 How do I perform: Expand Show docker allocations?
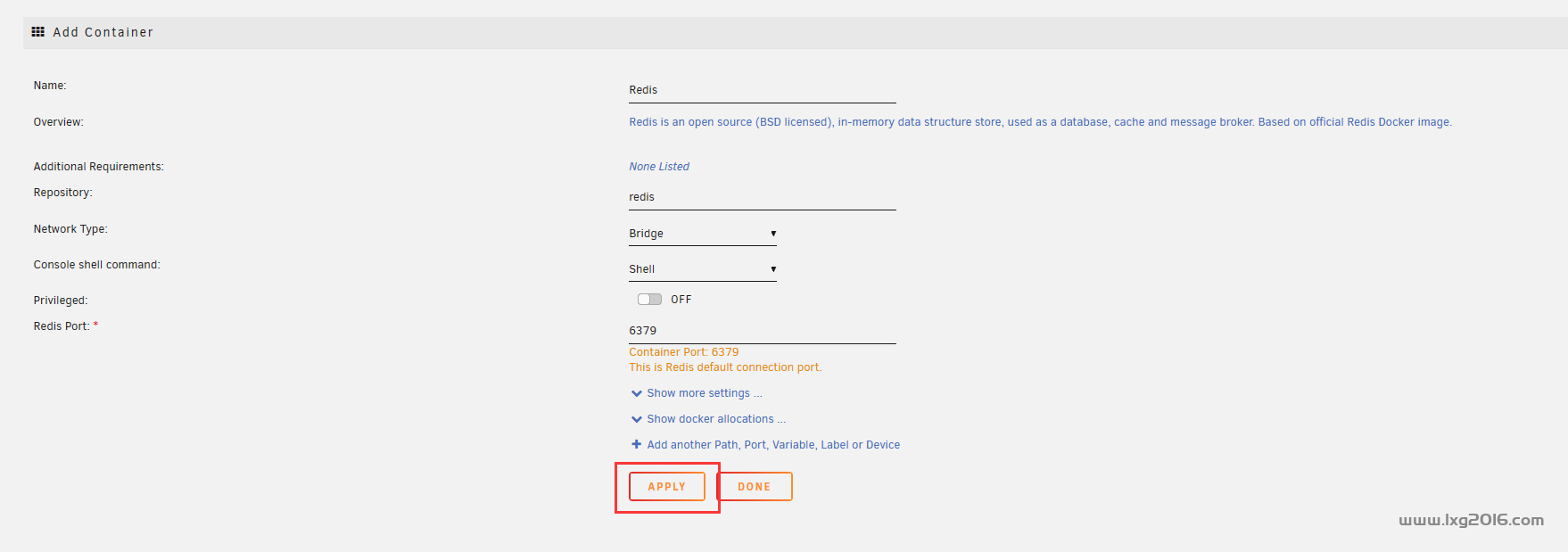click(708, 419)
